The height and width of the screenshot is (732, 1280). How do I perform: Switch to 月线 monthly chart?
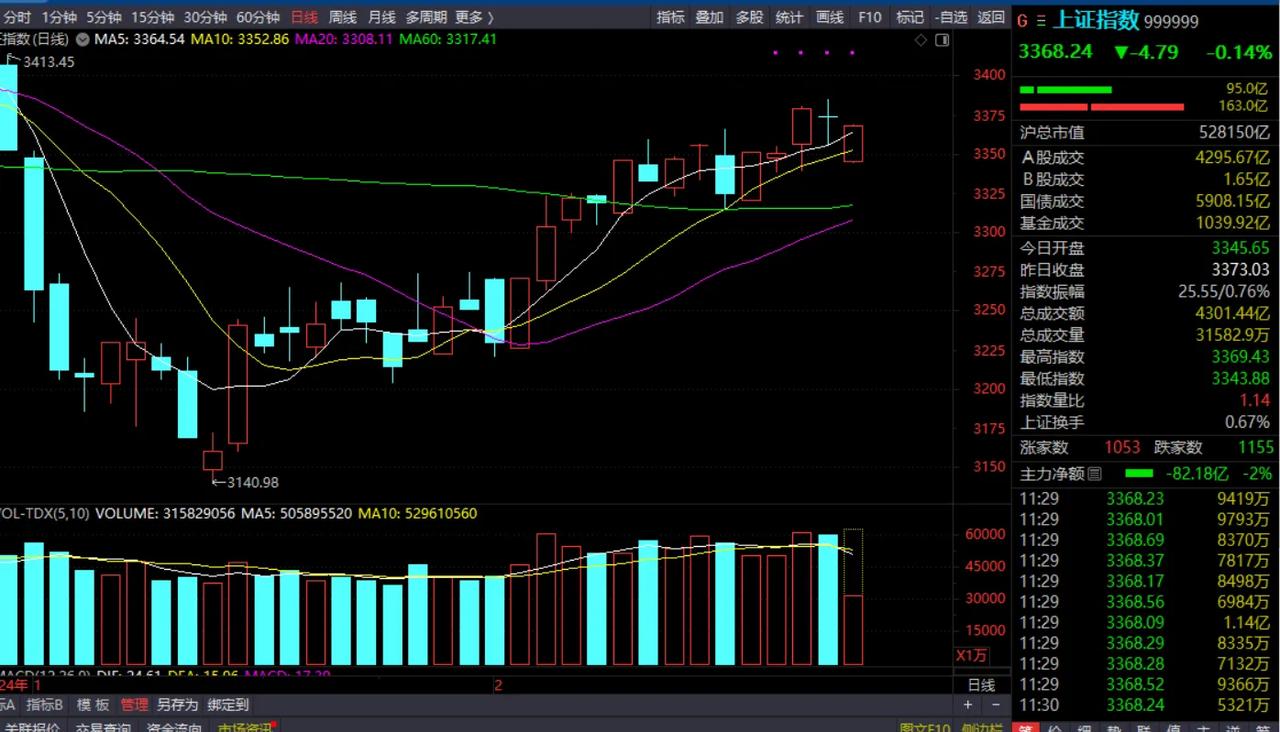(381, 17)
